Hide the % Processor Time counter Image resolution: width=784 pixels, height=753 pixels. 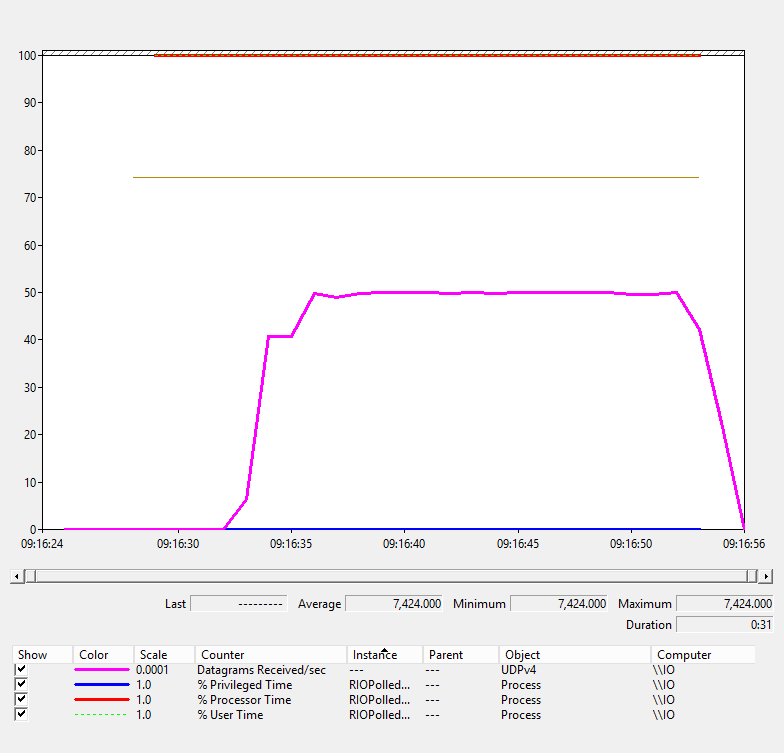[x=21, y=699]
